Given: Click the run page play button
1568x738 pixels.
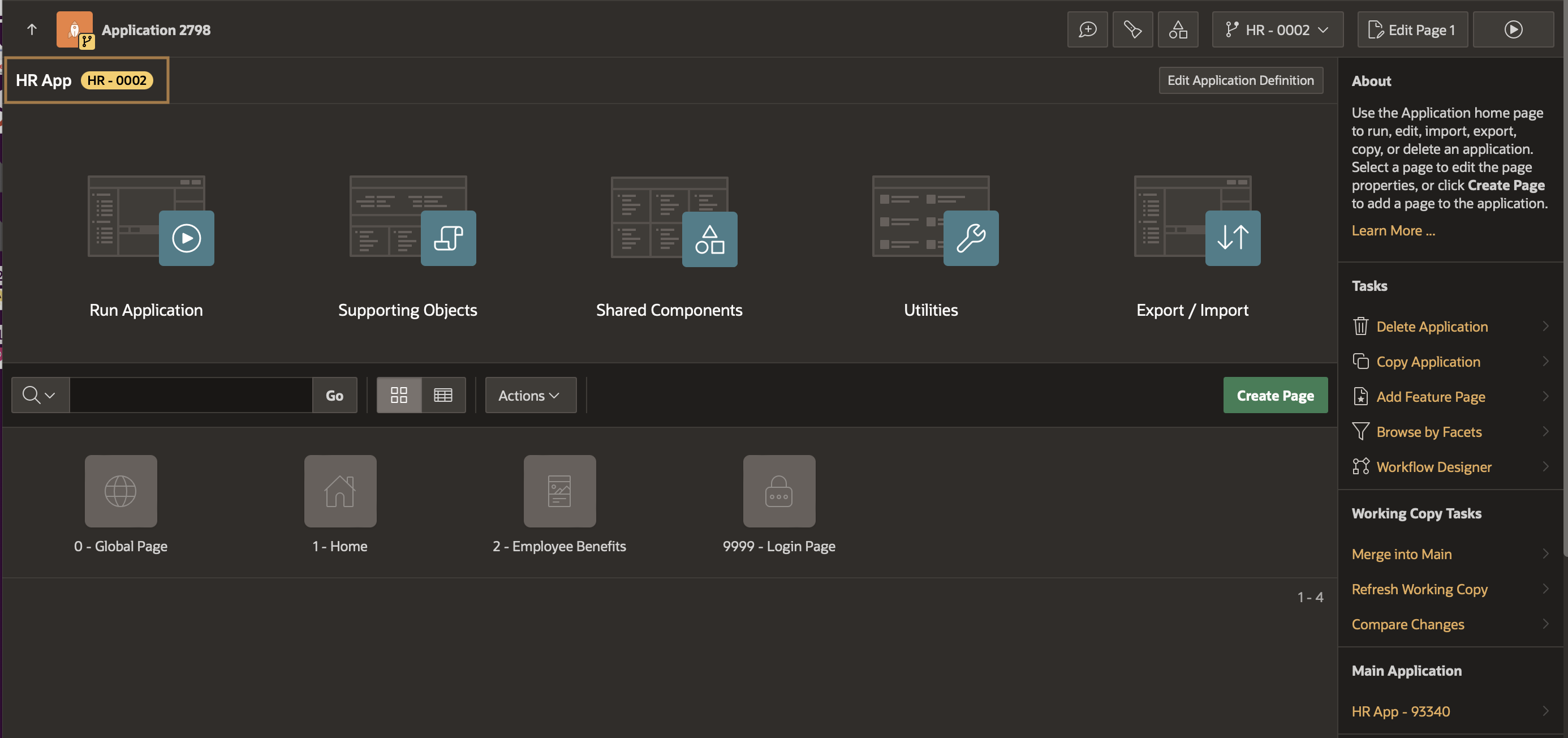Looking at the screenshot, I should pyautogui.click(x=1513, y=30).
